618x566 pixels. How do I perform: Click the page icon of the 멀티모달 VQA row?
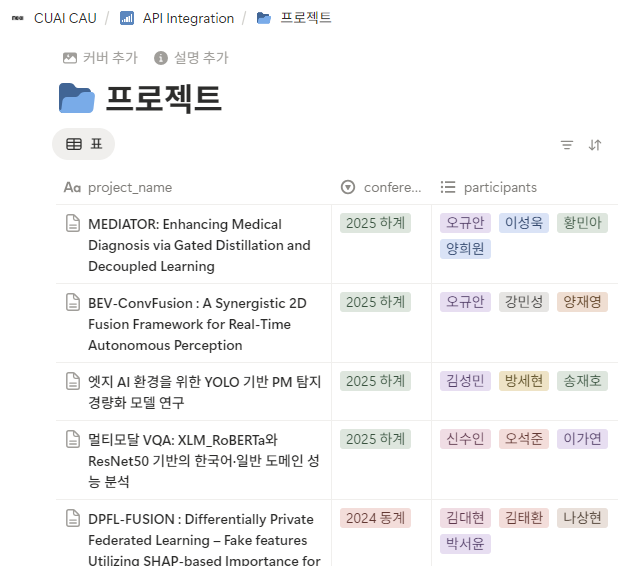coord(73,439)
